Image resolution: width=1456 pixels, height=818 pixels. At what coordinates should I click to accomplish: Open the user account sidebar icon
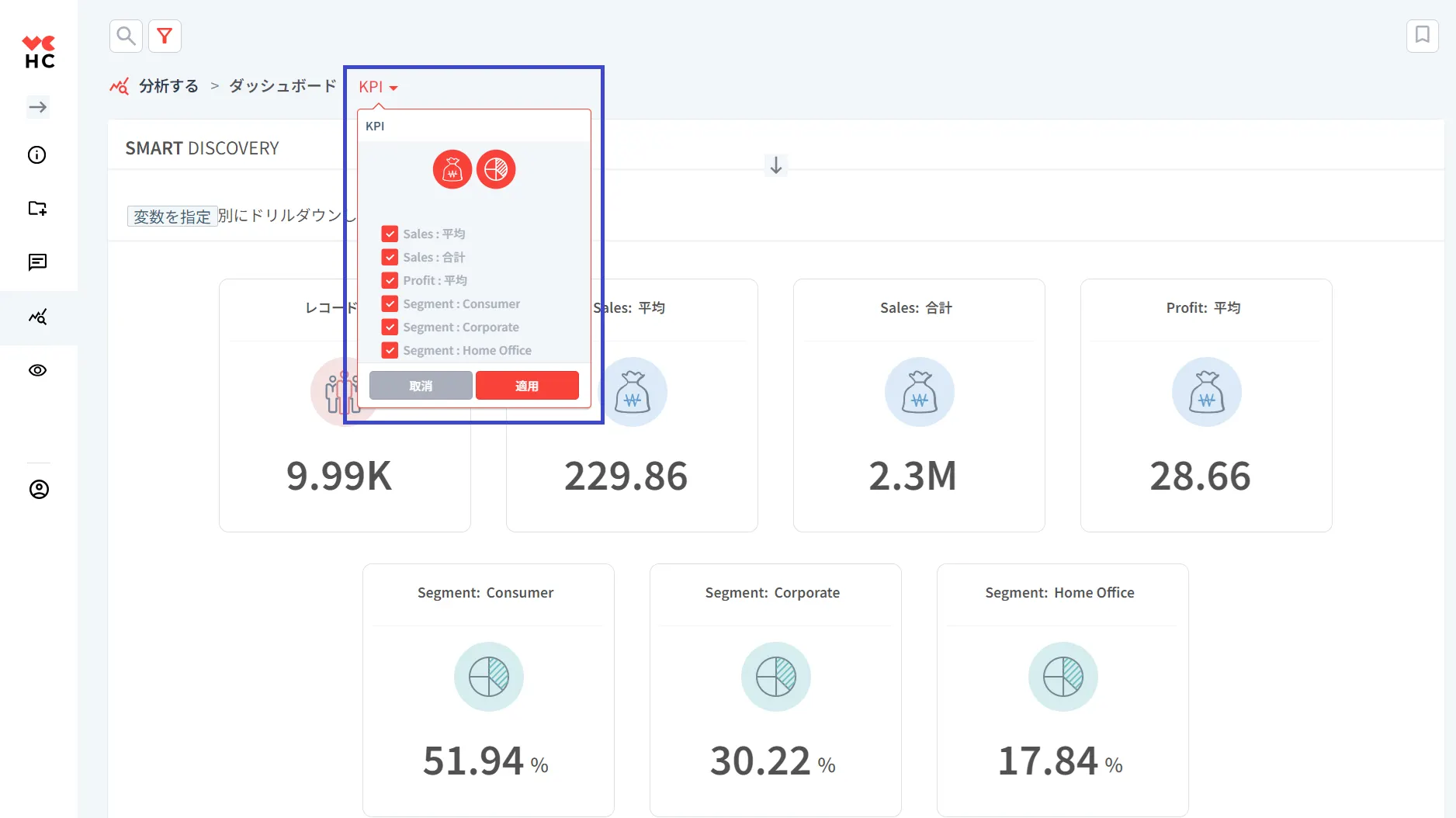[x=39, y=490]
